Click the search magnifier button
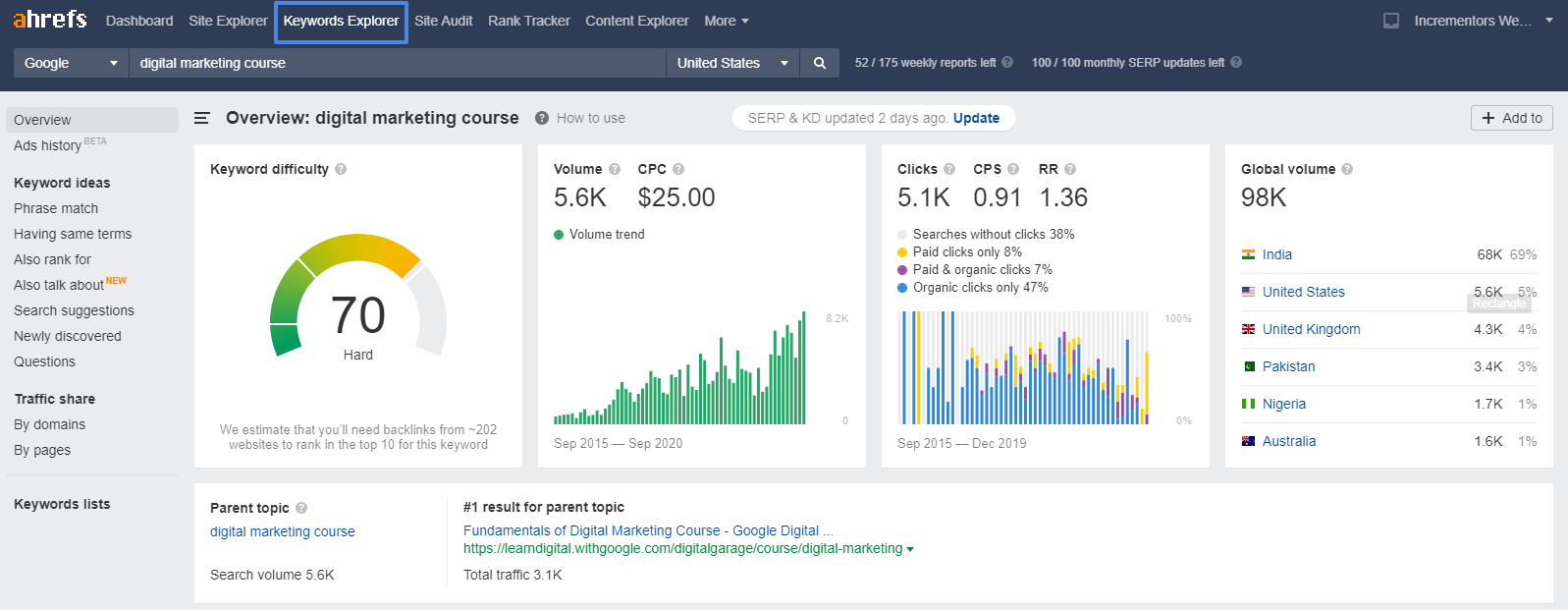The image size is (1568, 610). click(x=820, y=63)
